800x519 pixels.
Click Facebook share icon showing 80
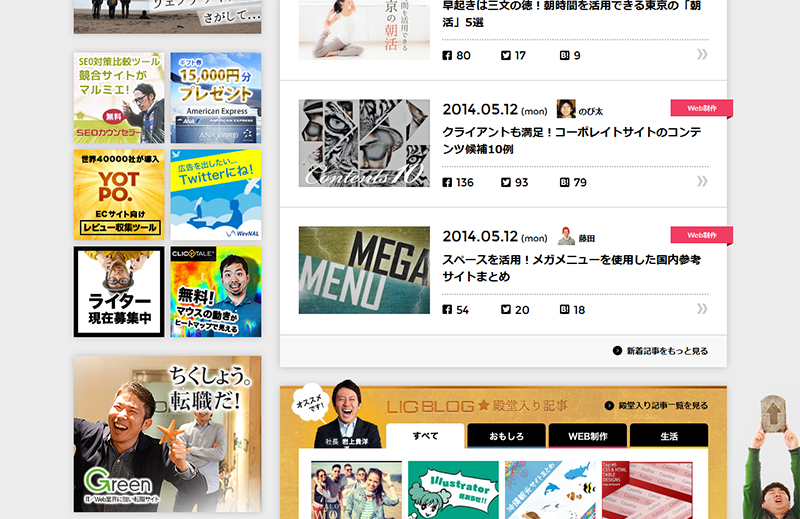click(447, 55)
